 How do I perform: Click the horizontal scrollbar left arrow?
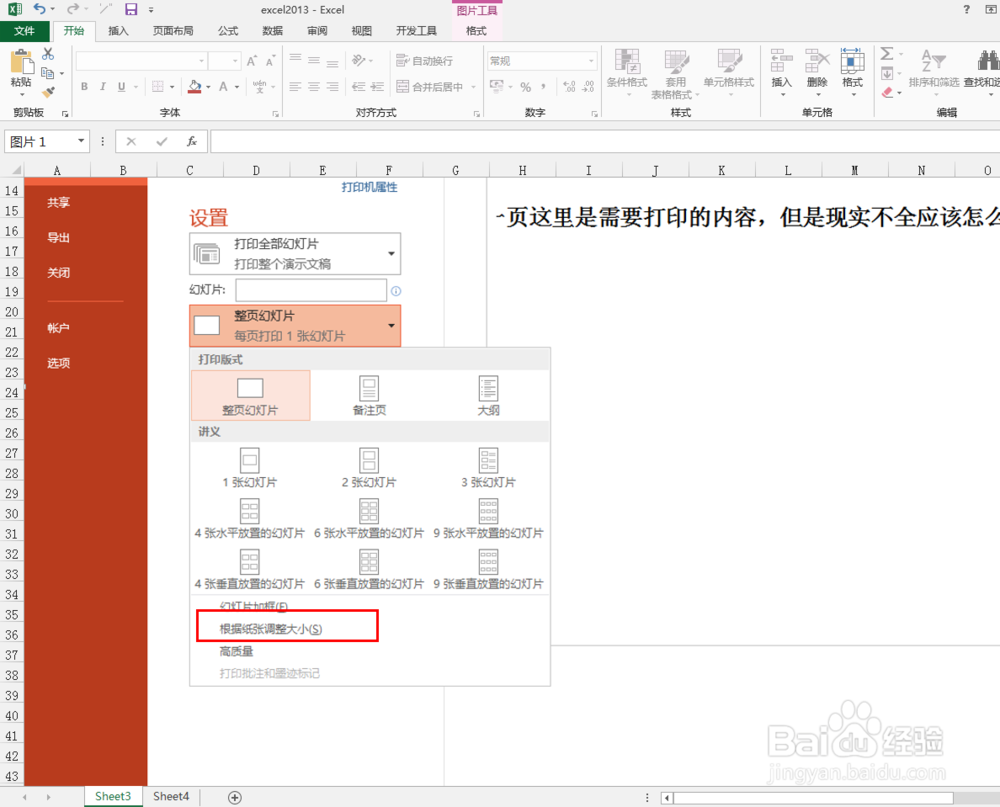pos(668,797)
